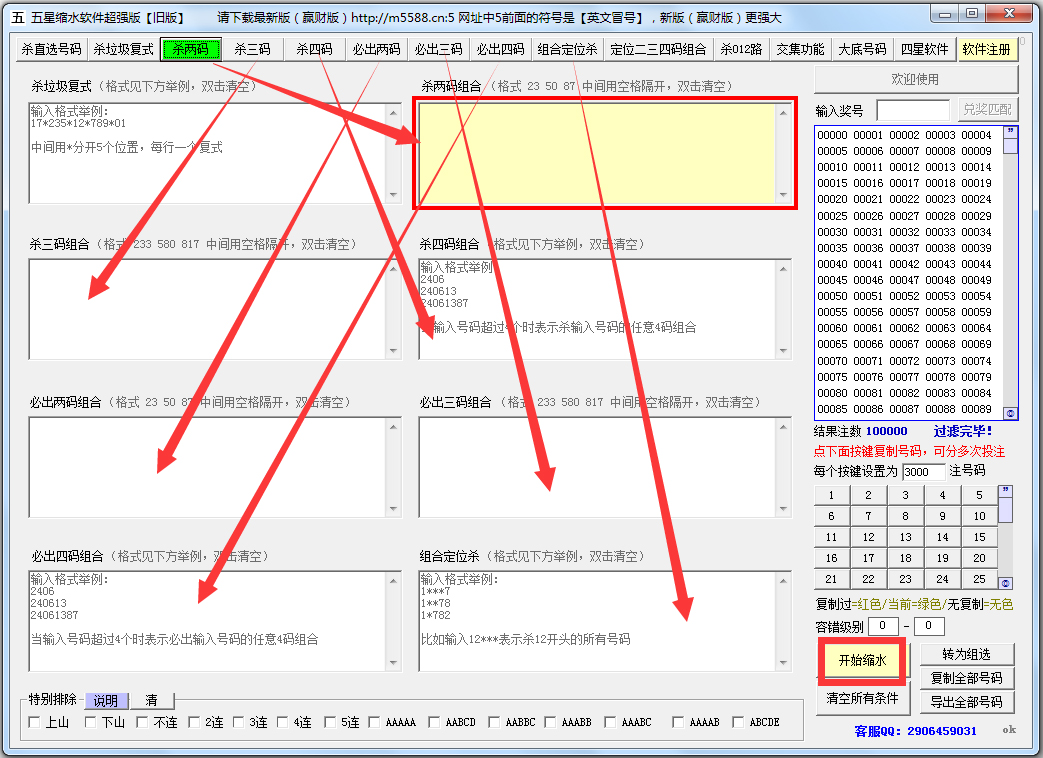Image resolution: width=1043 pixels, height=758 pixels.
Task: Check the AABCD pattern exclusion box
Action: (435, 722)
